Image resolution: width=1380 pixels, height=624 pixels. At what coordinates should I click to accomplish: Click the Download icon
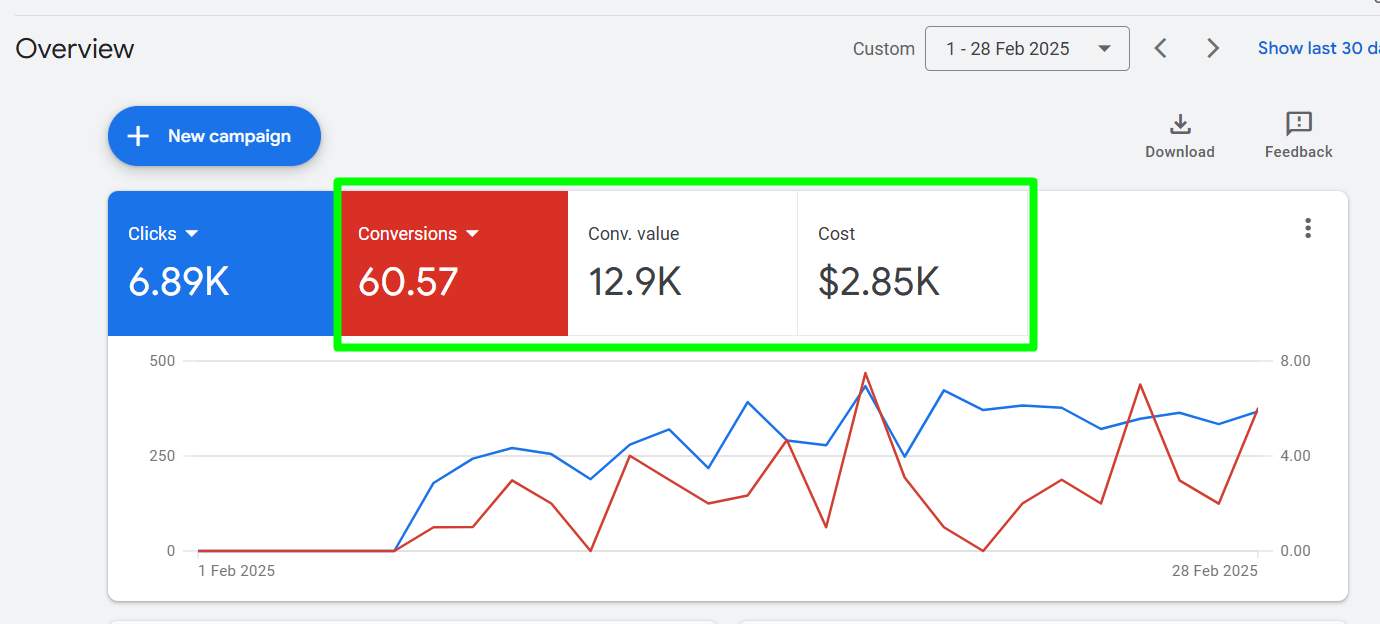(x=1180, y=125)
